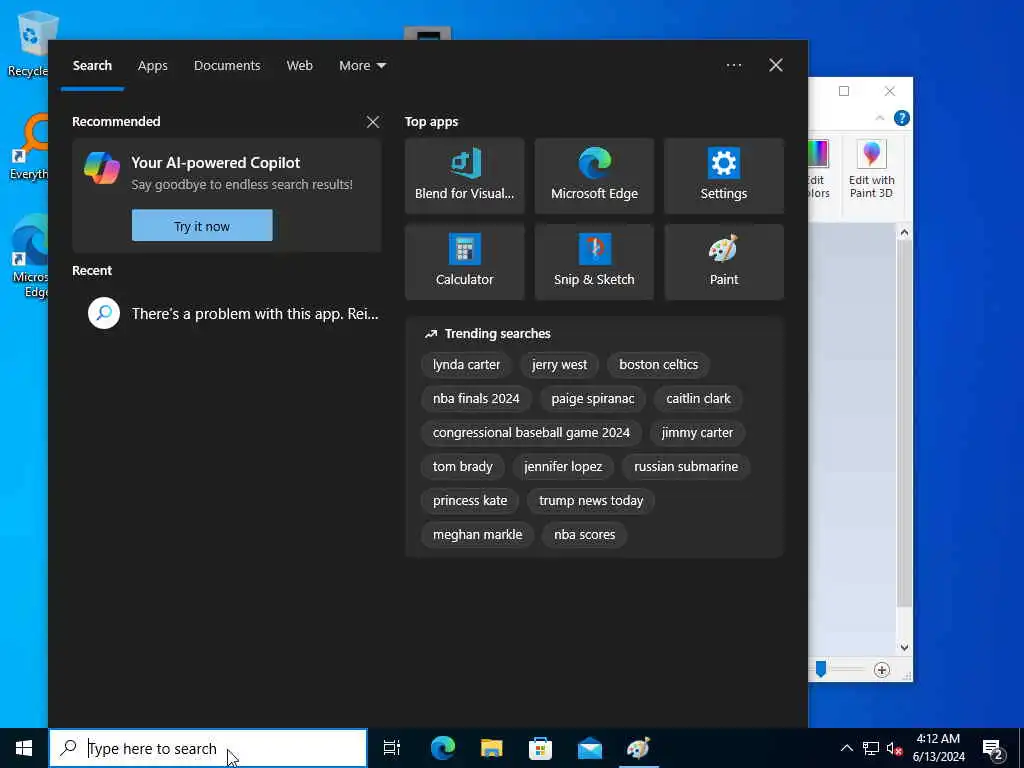This screenshot has height=768, width=1024.
Task: Open Paint help question mark icon
Action: 901,118
